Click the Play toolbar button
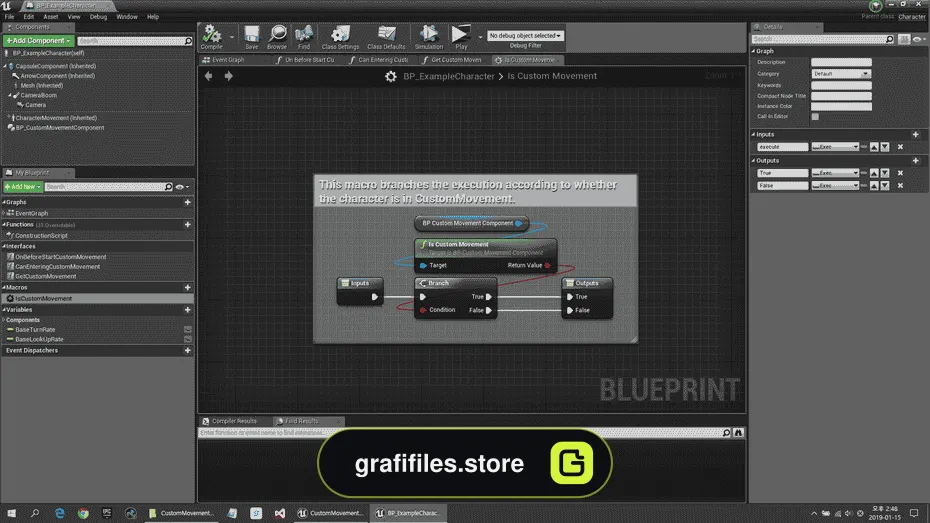 (x=461, y=37)
